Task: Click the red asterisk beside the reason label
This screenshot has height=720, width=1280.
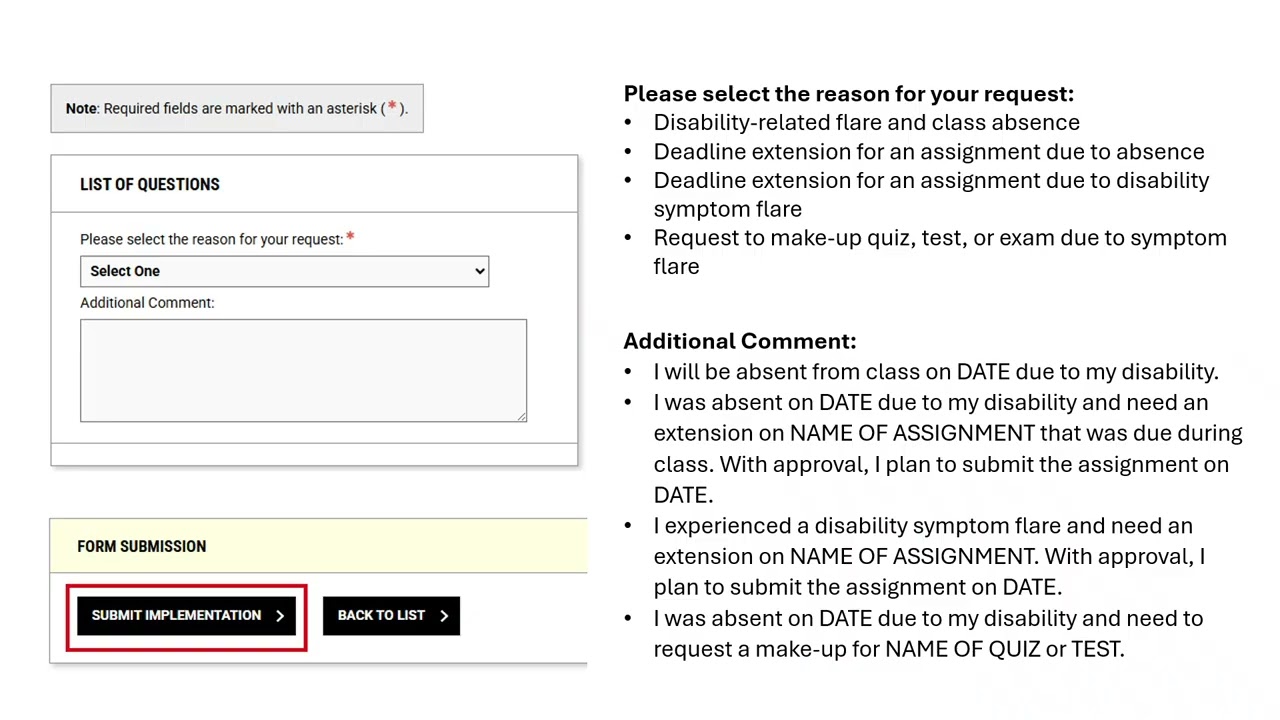Action: tap(350, 238)
